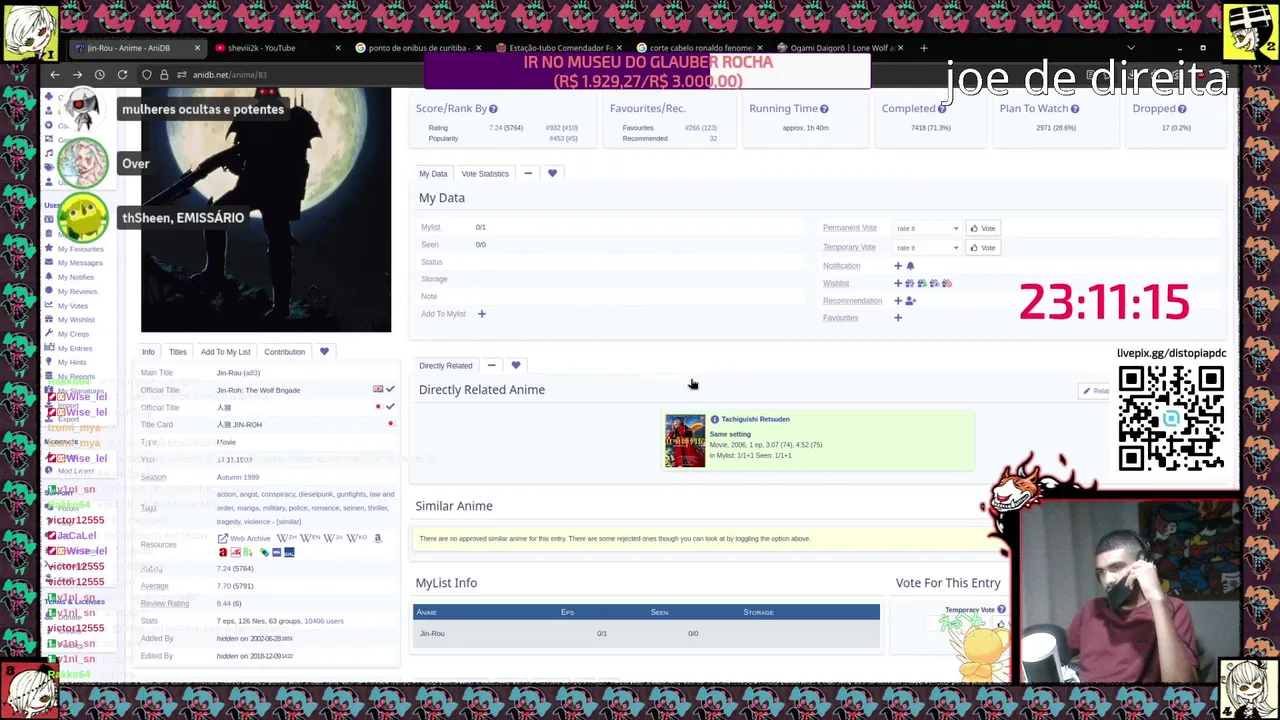This screenshot has height=720, width=1280.
Task: Select the My Data tab
Action: (433, 174)
